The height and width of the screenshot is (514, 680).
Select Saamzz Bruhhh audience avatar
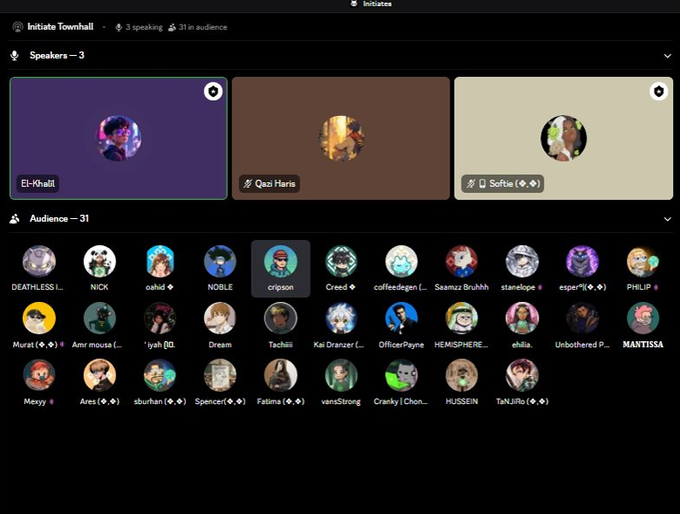(x=461, y=262)
